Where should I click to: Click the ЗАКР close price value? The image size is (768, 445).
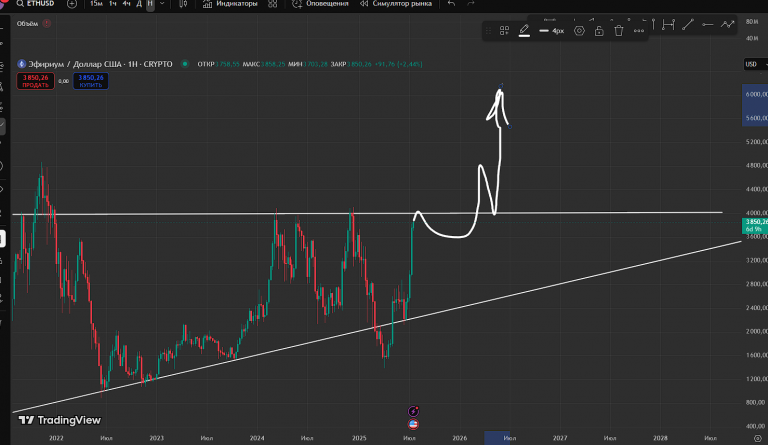pos(360,64)
